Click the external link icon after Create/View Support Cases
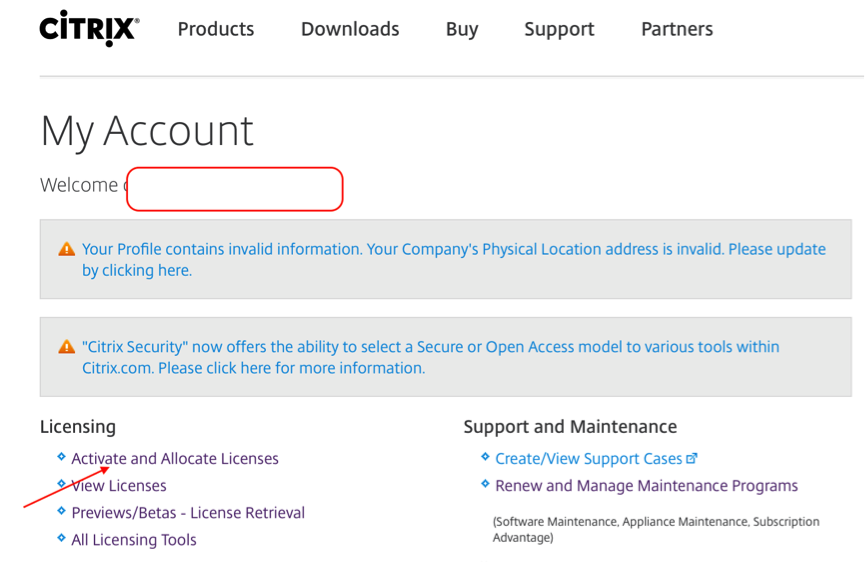The height and width of the screenshot is (562, 865). [x=691, y=458]
